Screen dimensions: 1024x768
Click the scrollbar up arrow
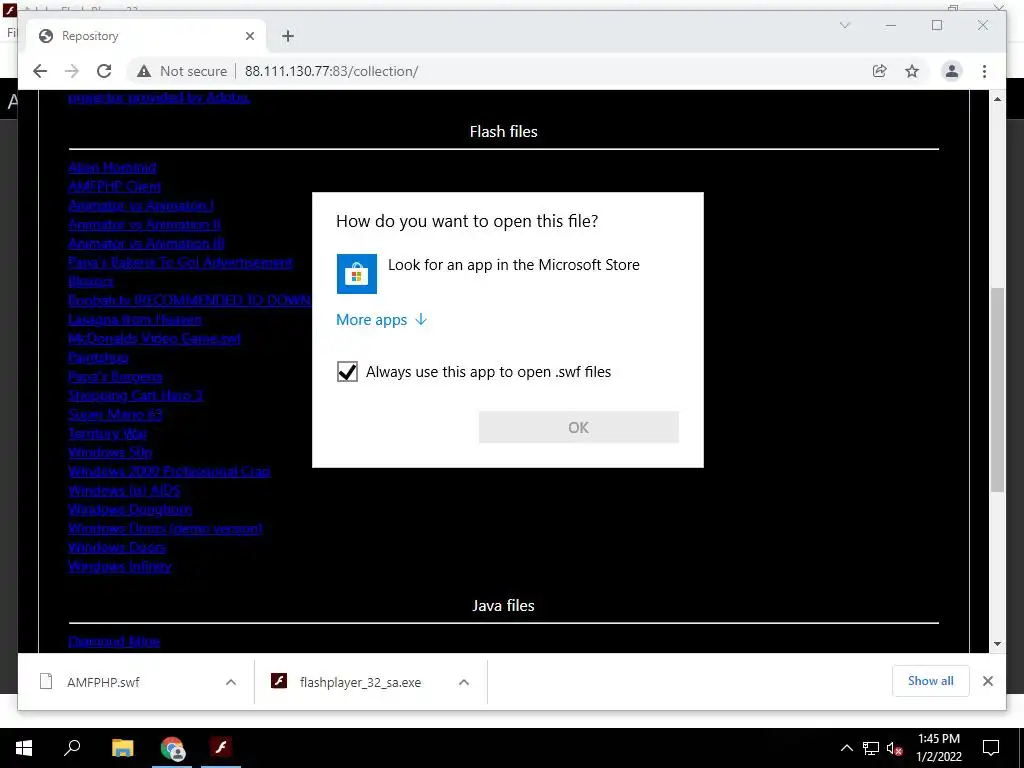(997, 99)
